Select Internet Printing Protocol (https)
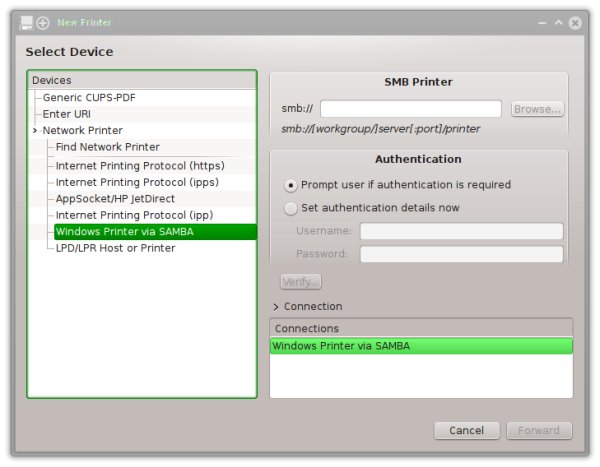This screenshot has width=600, height=467. coord(140,166)
